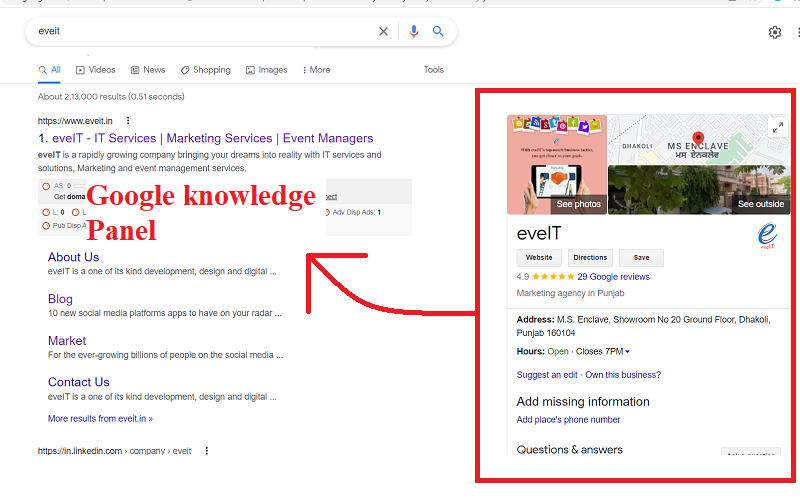Open the Tools options
This screenshot has width=800, height=500.
click(x=434, y=70)
